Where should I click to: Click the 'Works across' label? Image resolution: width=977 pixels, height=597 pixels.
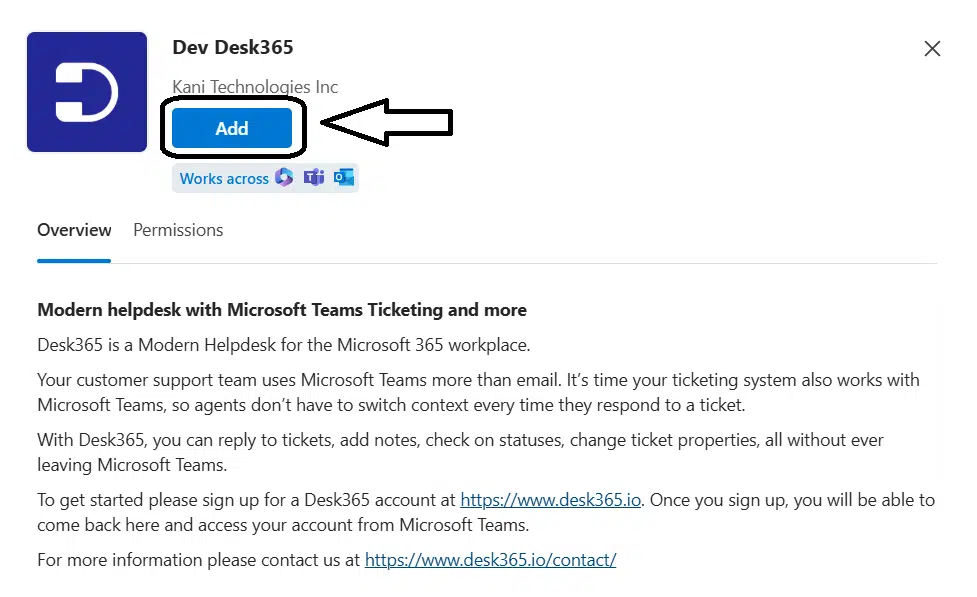224,179
